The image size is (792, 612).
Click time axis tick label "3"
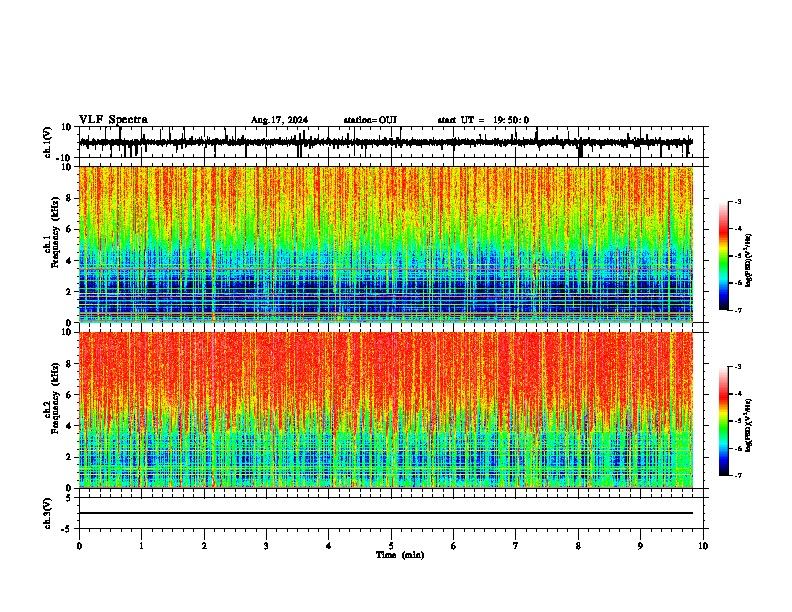tap(266, 546)
